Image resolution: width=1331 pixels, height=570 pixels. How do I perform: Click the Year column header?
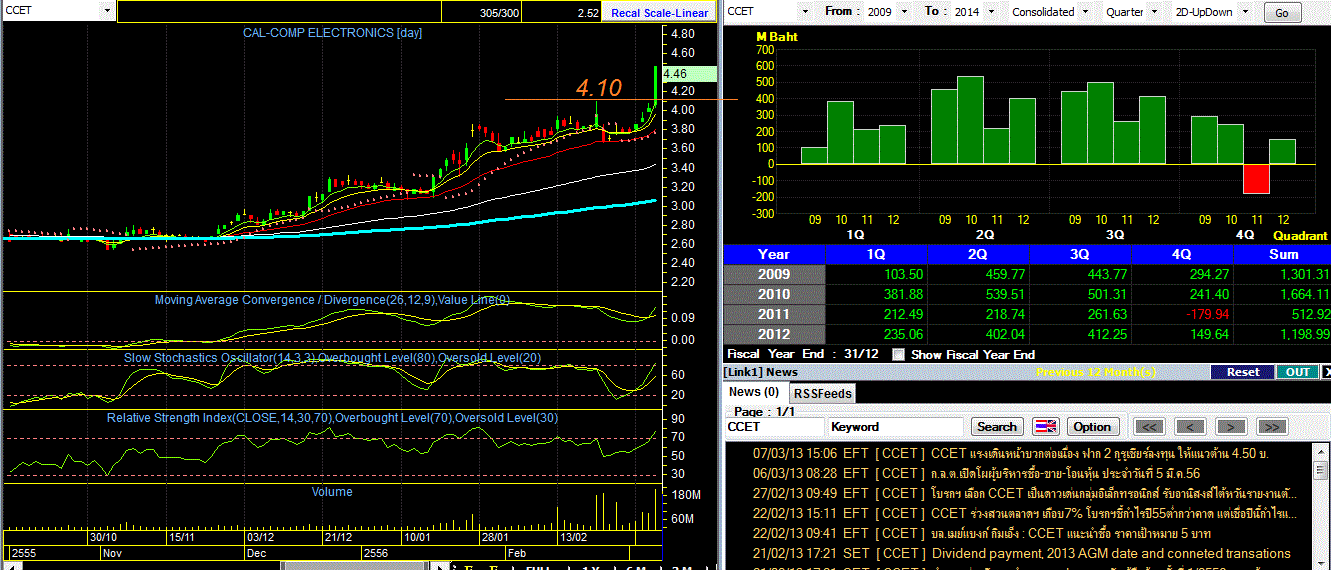pos(774,254)
